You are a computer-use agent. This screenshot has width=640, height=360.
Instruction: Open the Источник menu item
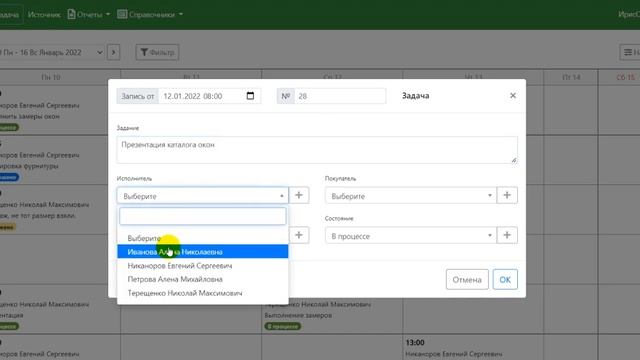coord(44,15)
